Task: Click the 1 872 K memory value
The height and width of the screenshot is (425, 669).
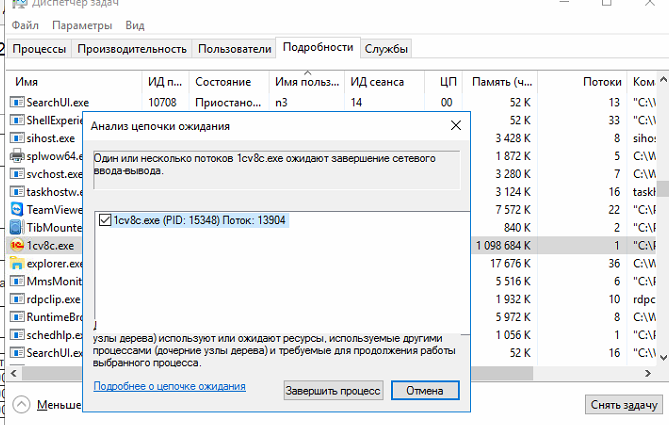Action: click(513, 156)
